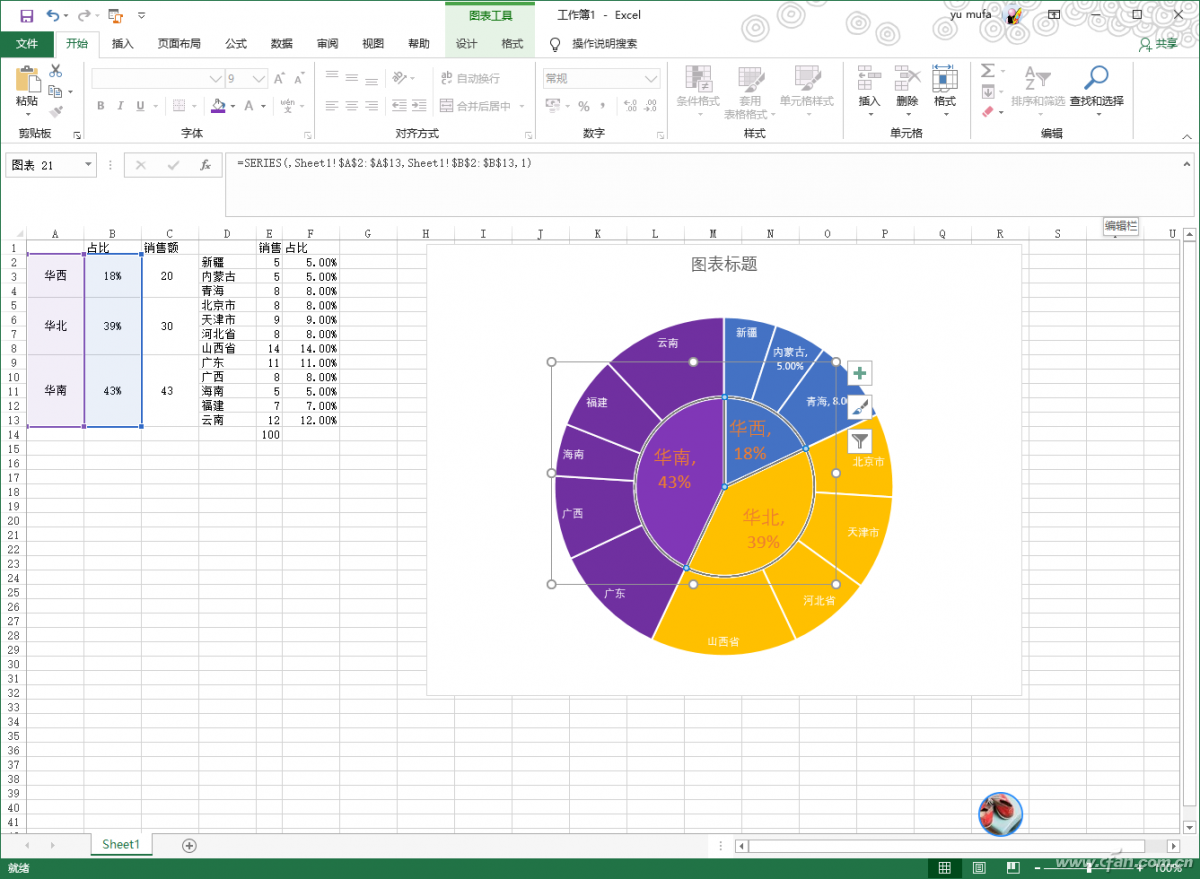Click the Format cells (格式) icon

[945, 79]
